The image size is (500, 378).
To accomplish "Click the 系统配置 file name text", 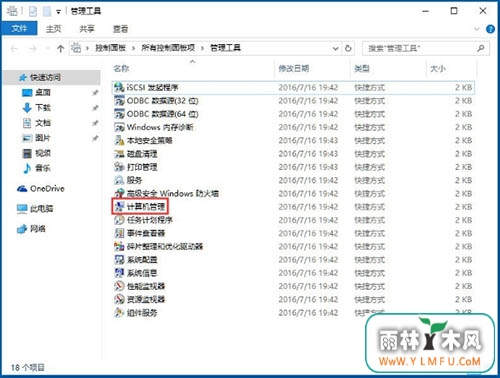I will 142,260.
